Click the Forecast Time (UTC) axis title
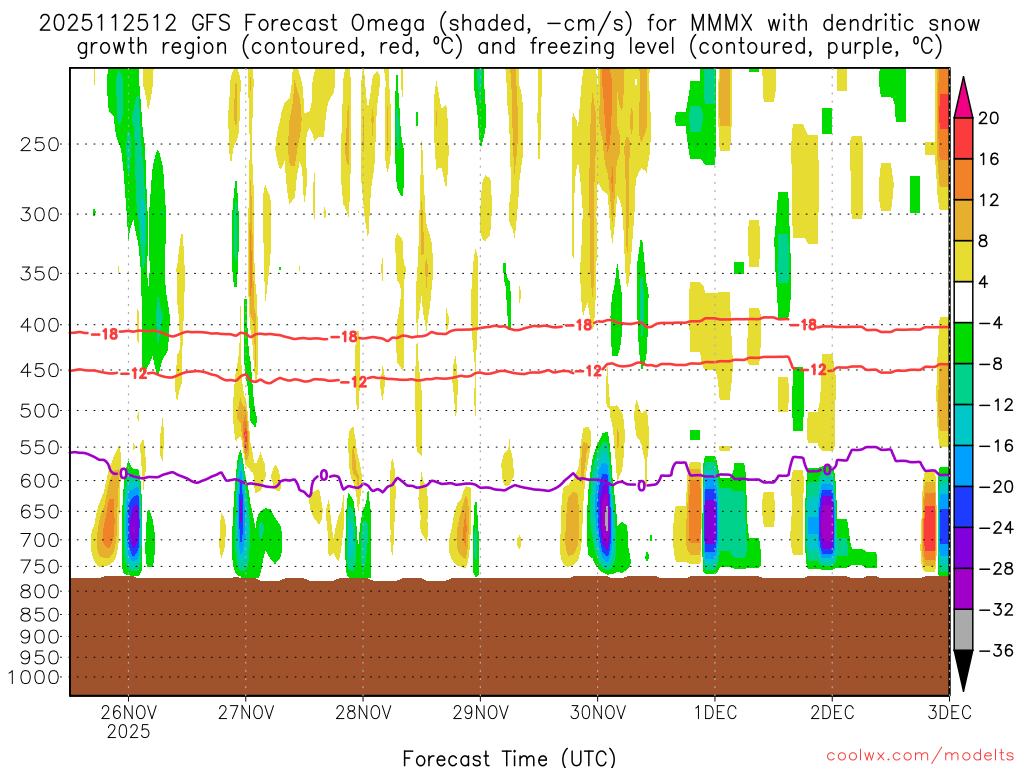 (509, 757)
